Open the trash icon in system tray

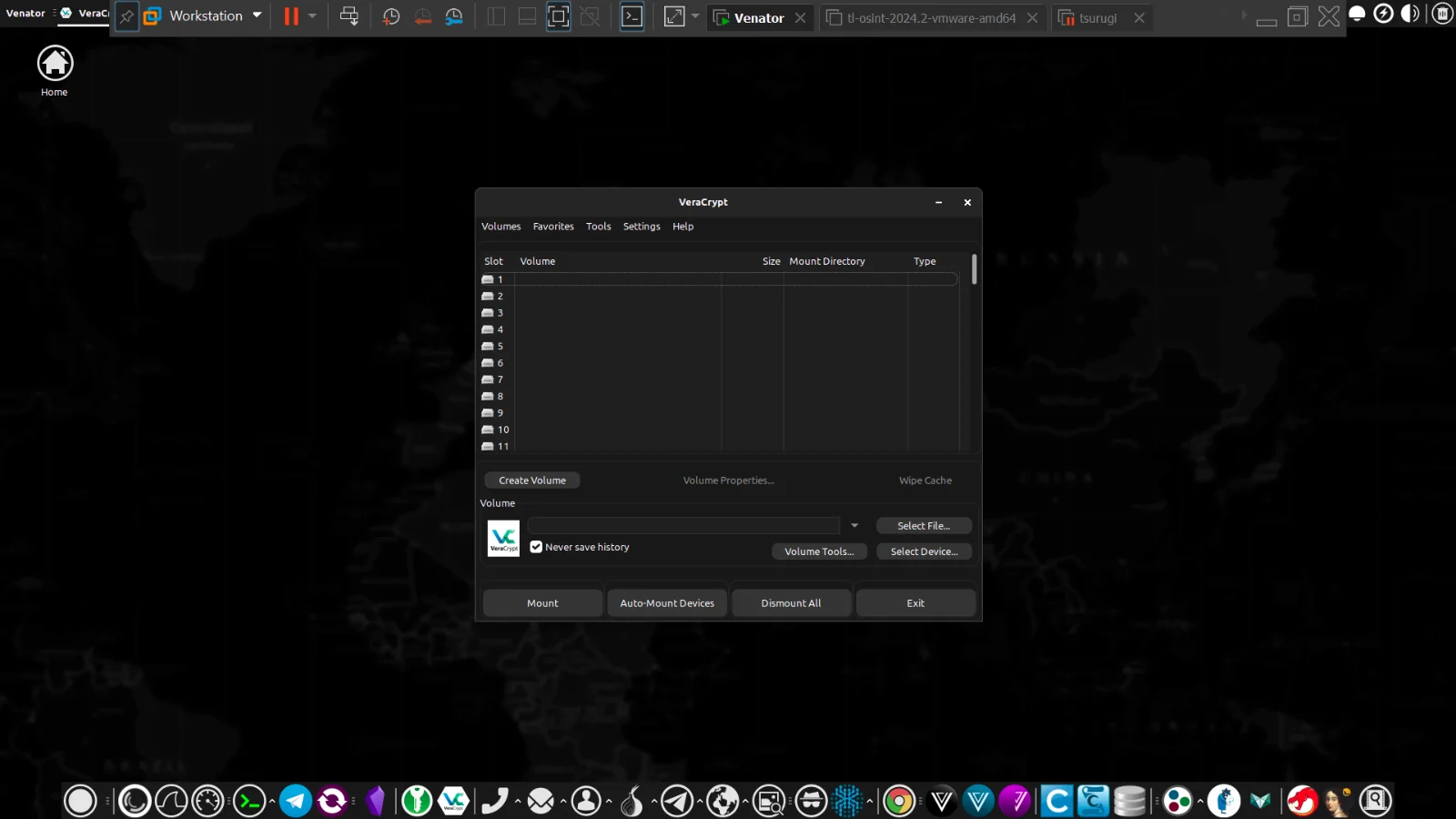(x=1442, y=14)
